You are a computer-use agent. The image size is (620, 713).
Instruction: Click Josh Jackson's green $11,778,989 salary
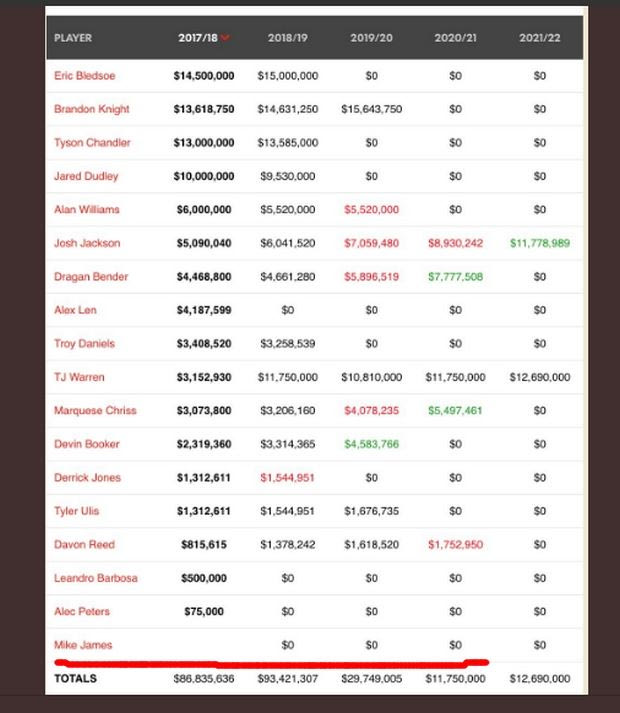point(539,243)
